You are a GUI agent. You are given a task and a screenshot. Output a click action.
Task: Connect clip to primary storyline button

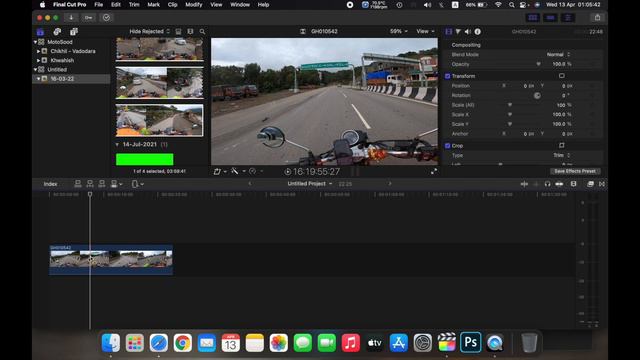pos(78,184)
